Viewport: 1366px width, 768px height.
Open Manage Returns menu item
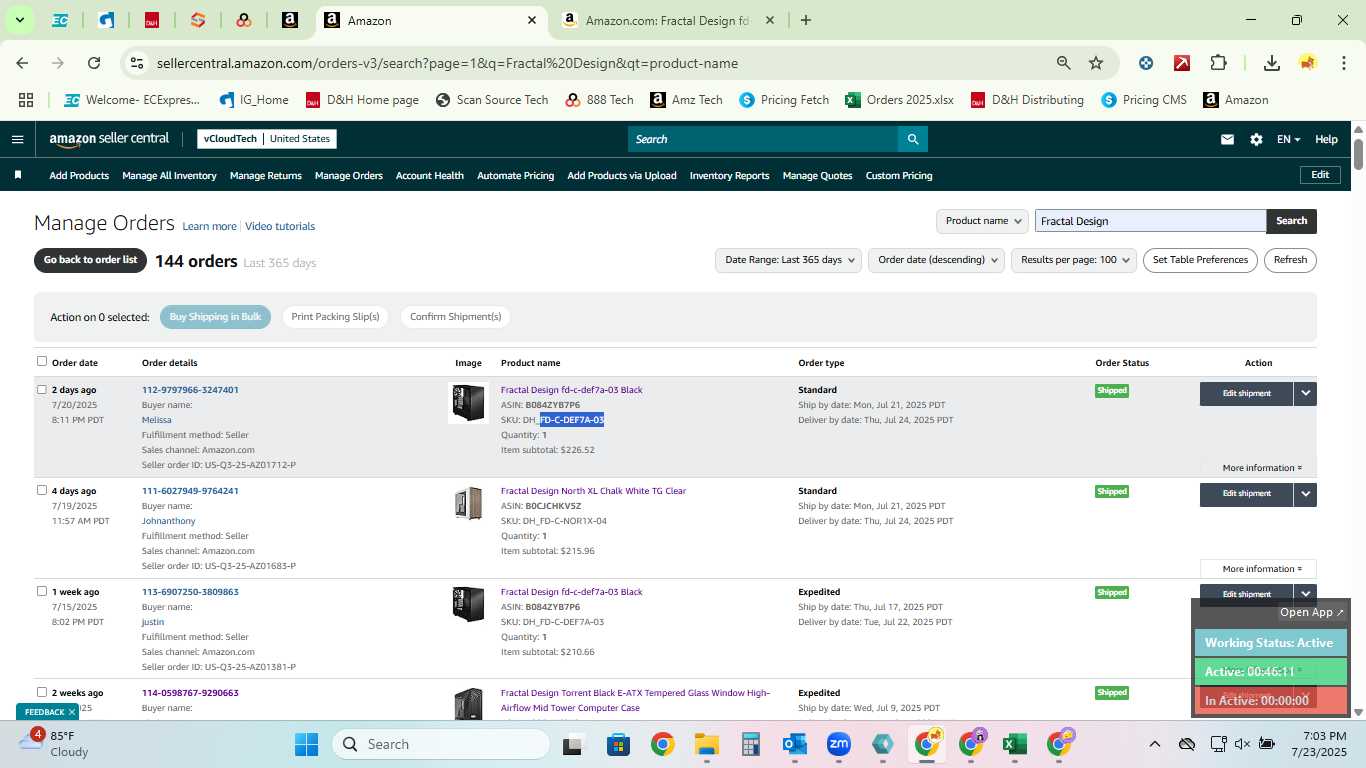coord(266,175)
